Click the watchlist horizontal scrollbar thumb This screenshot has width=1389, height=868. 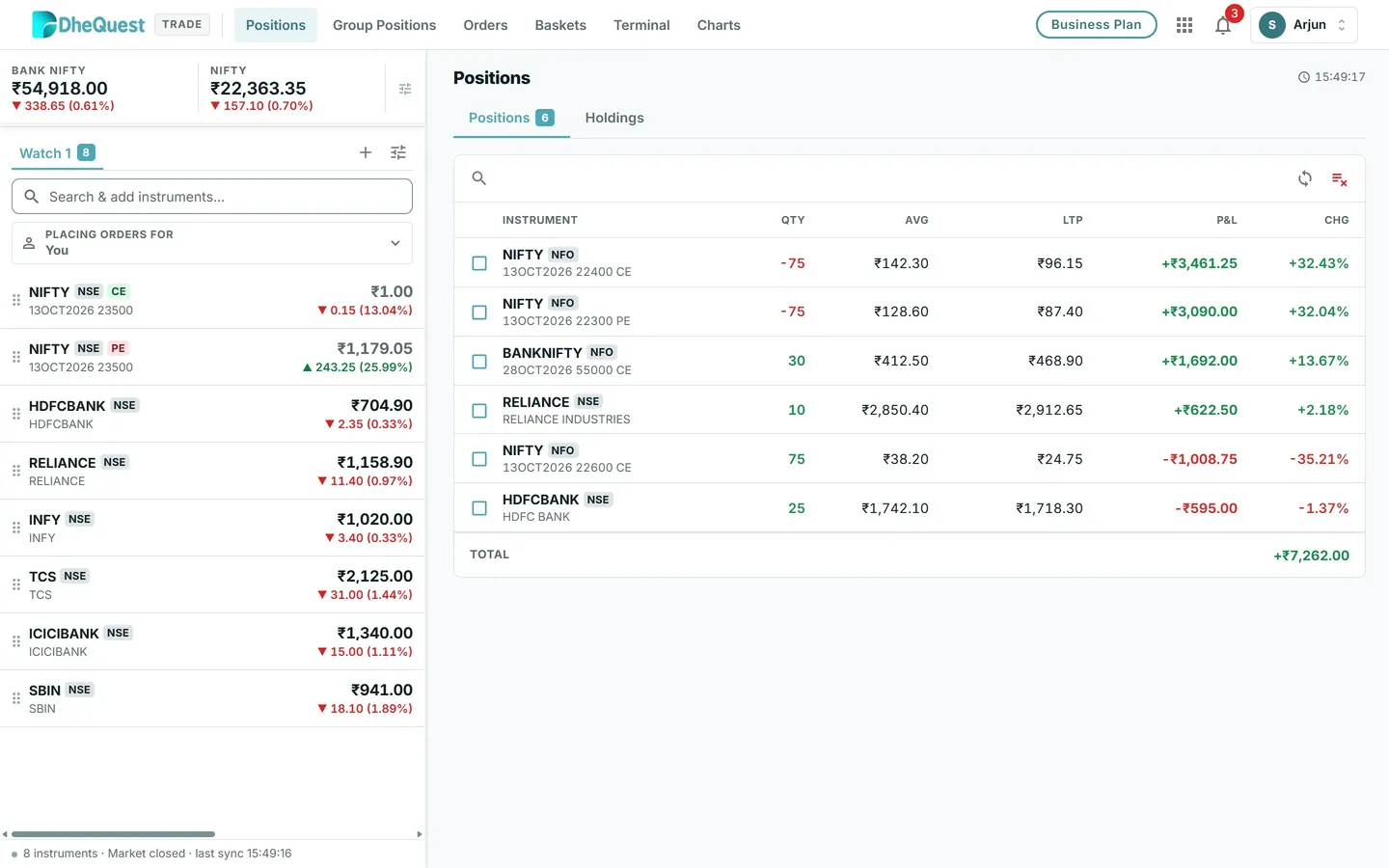point(113,834)
